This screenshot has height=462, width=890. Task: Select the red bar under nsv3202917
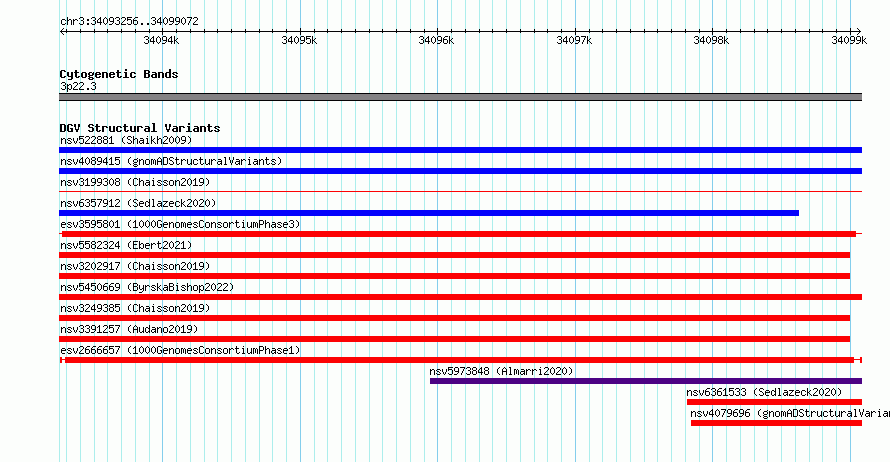pyautogui.click(x=455, y=276)
